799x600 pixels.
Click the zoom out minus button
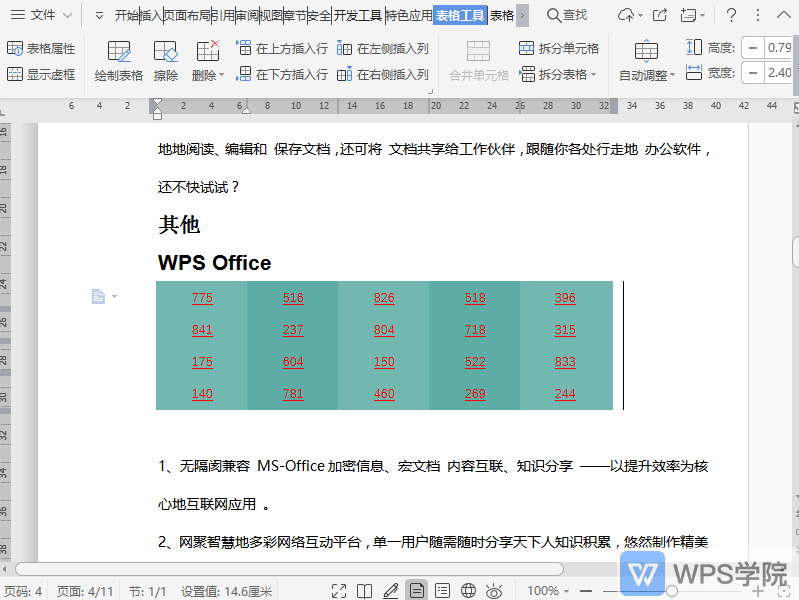click(586, 591)
